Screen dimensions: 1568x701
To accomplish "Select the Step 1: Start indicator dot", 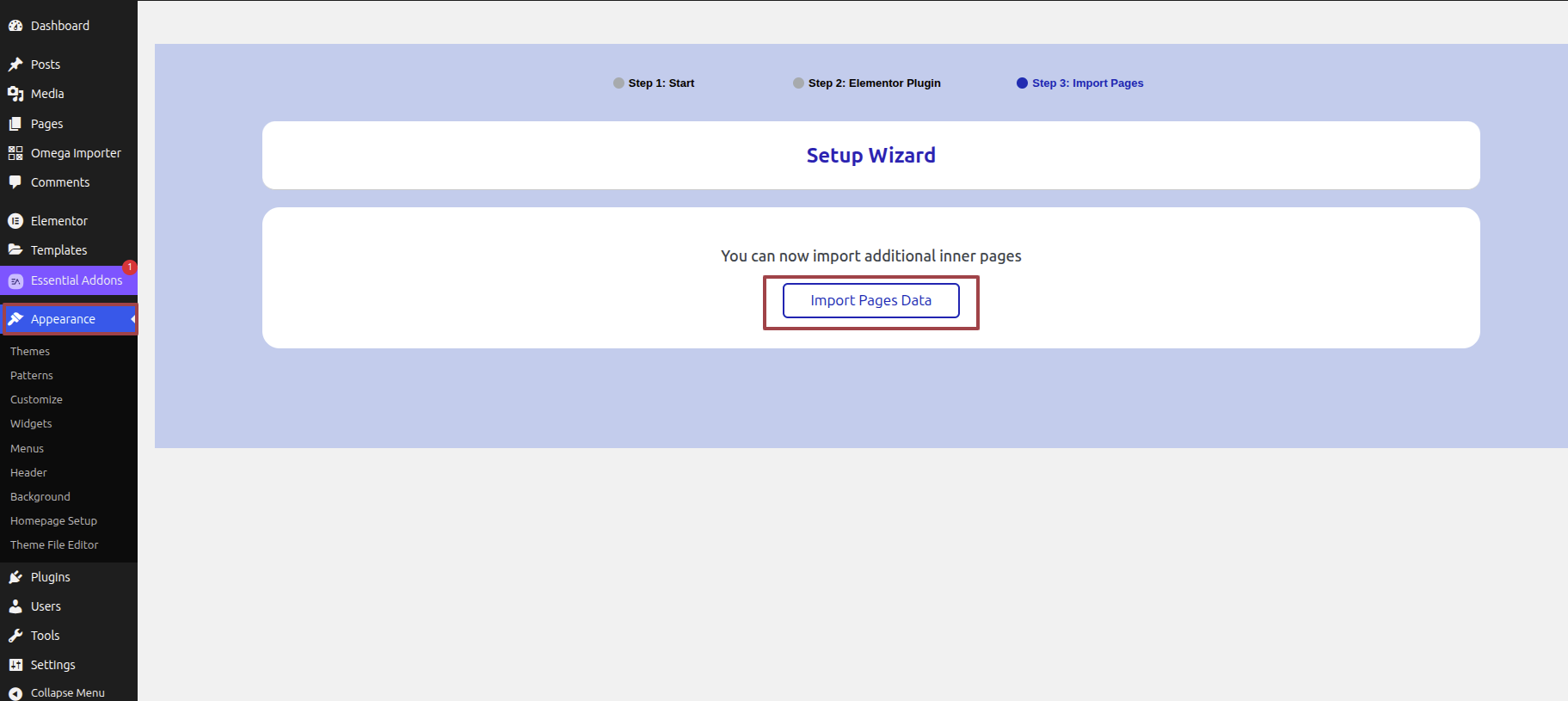I will [618, 83].
